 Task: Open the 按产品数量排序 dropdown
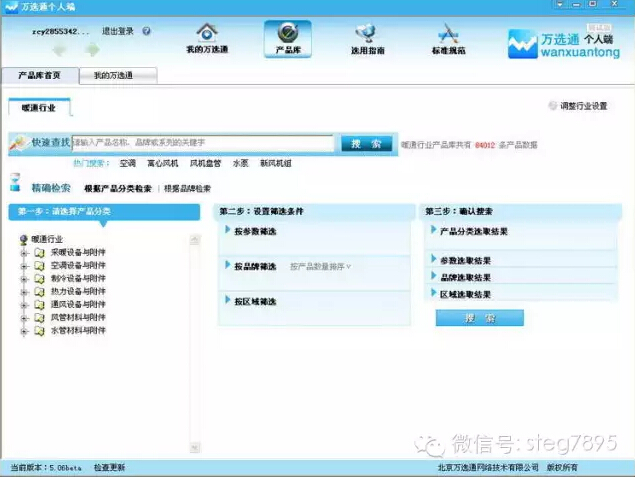tap(320, 266)
